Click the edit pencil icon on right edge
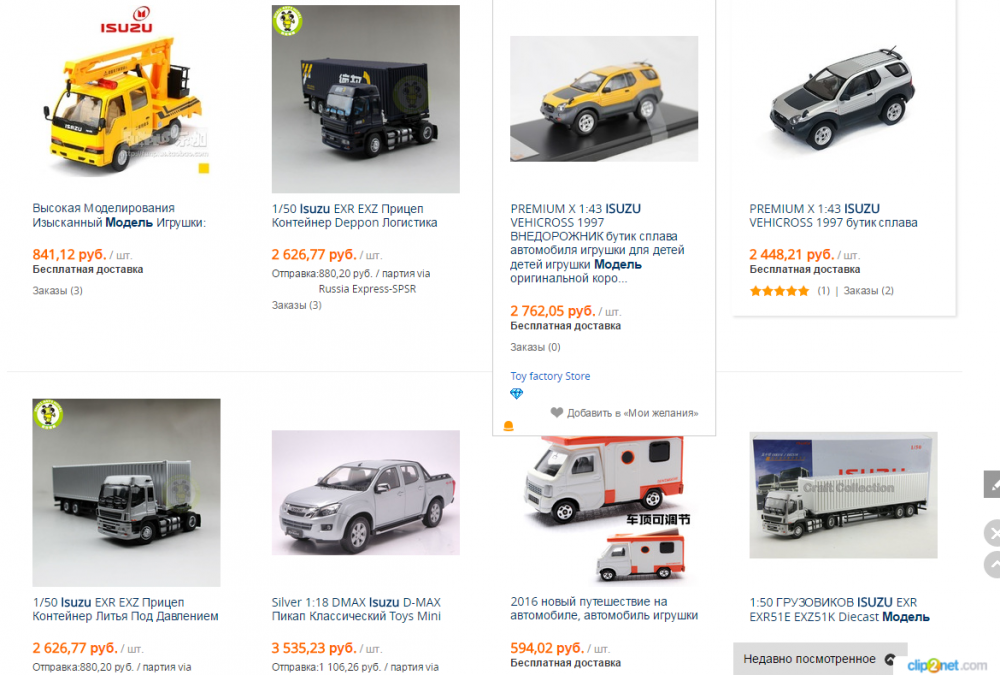Screen dimensions: 1000x675 point(992,485)
